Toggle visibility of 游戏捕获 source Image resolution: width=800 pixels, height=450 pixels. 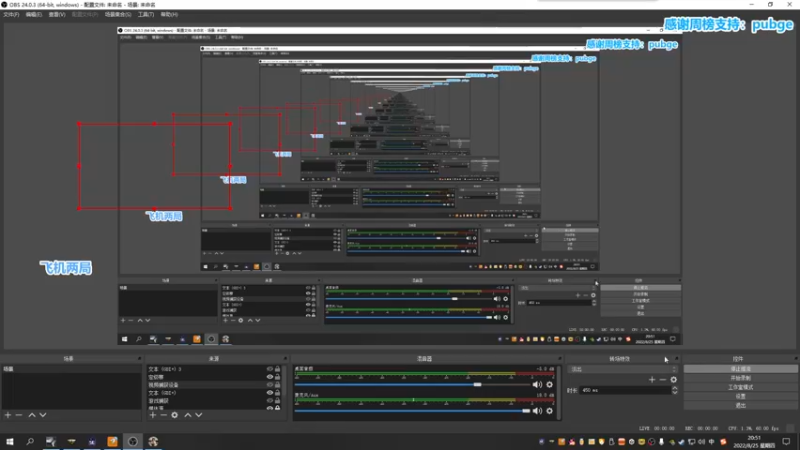click(x=270, y=401)
